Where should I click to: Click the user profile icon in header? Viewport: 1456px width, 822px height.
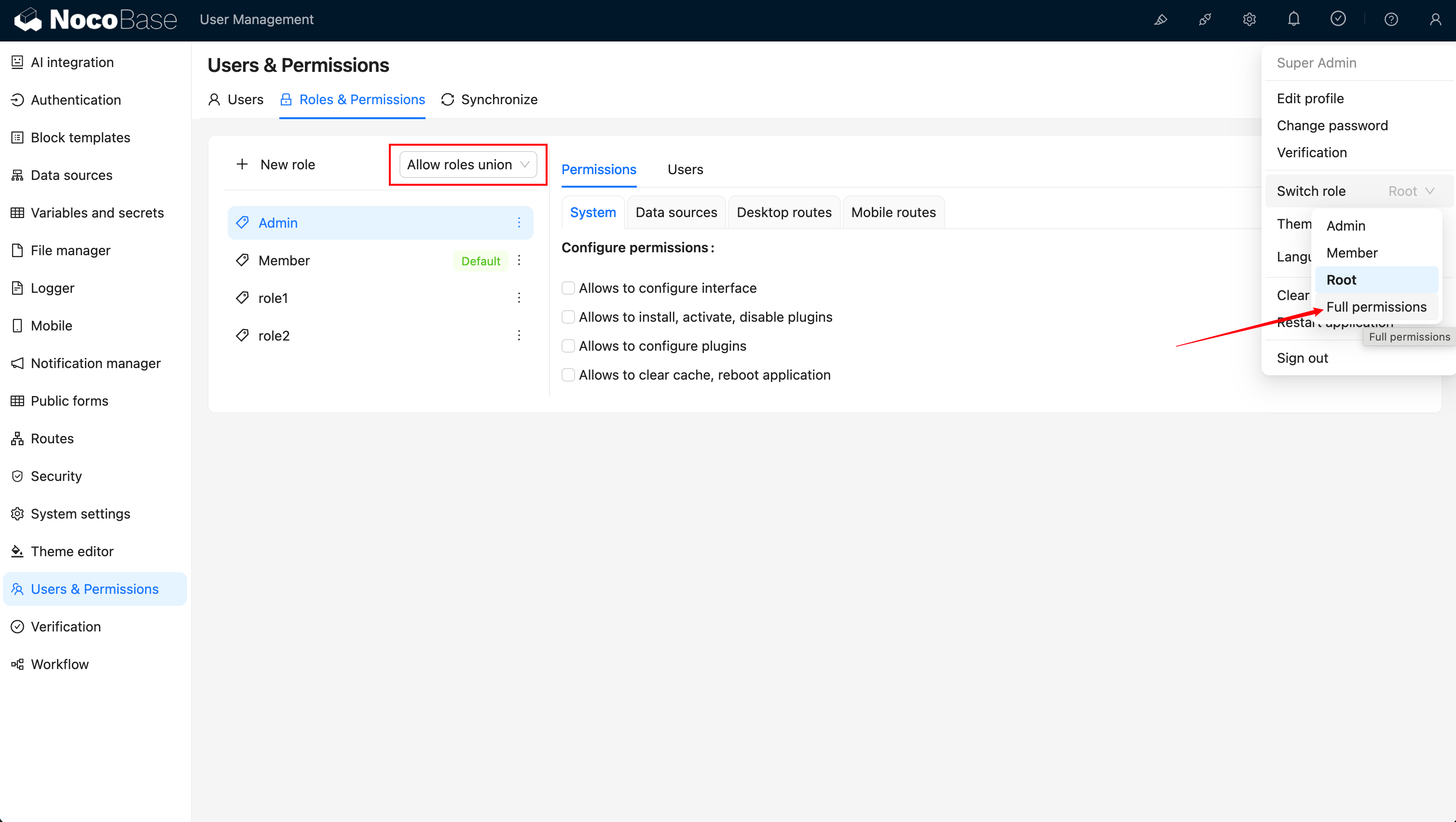pos(1435,20)
